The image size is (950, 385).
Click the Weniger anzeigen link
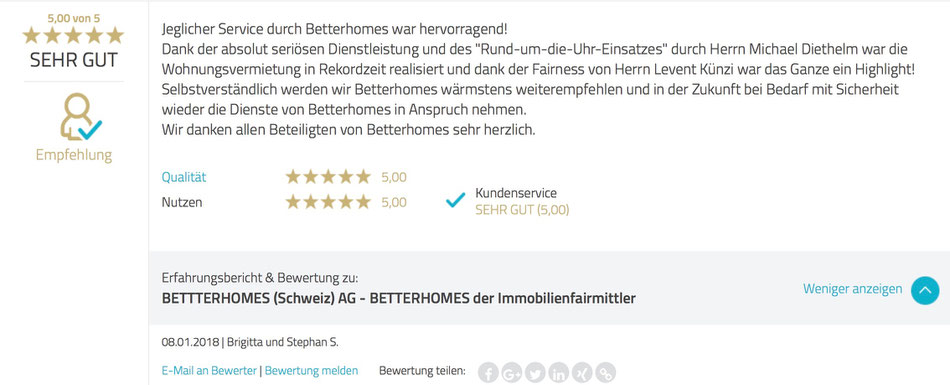tap(852, 289)
